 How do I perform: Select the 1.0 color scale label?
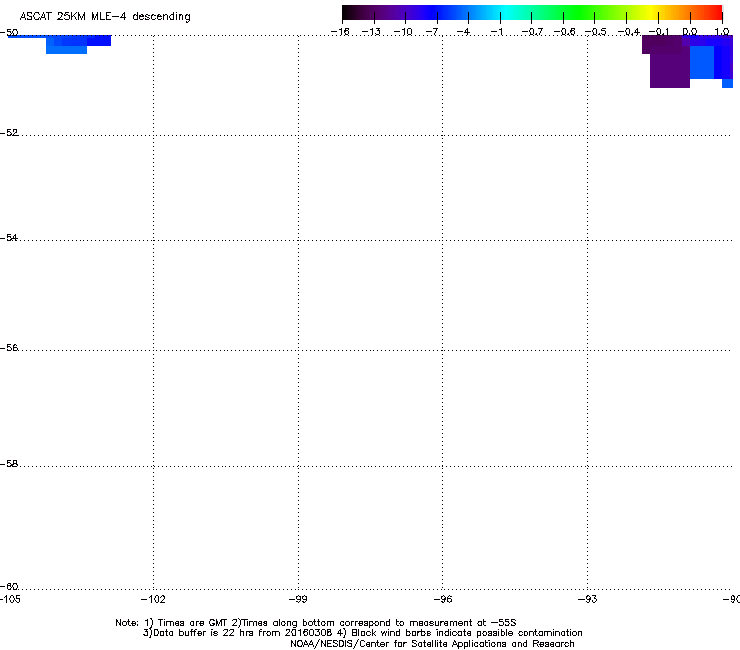point(722,32)
